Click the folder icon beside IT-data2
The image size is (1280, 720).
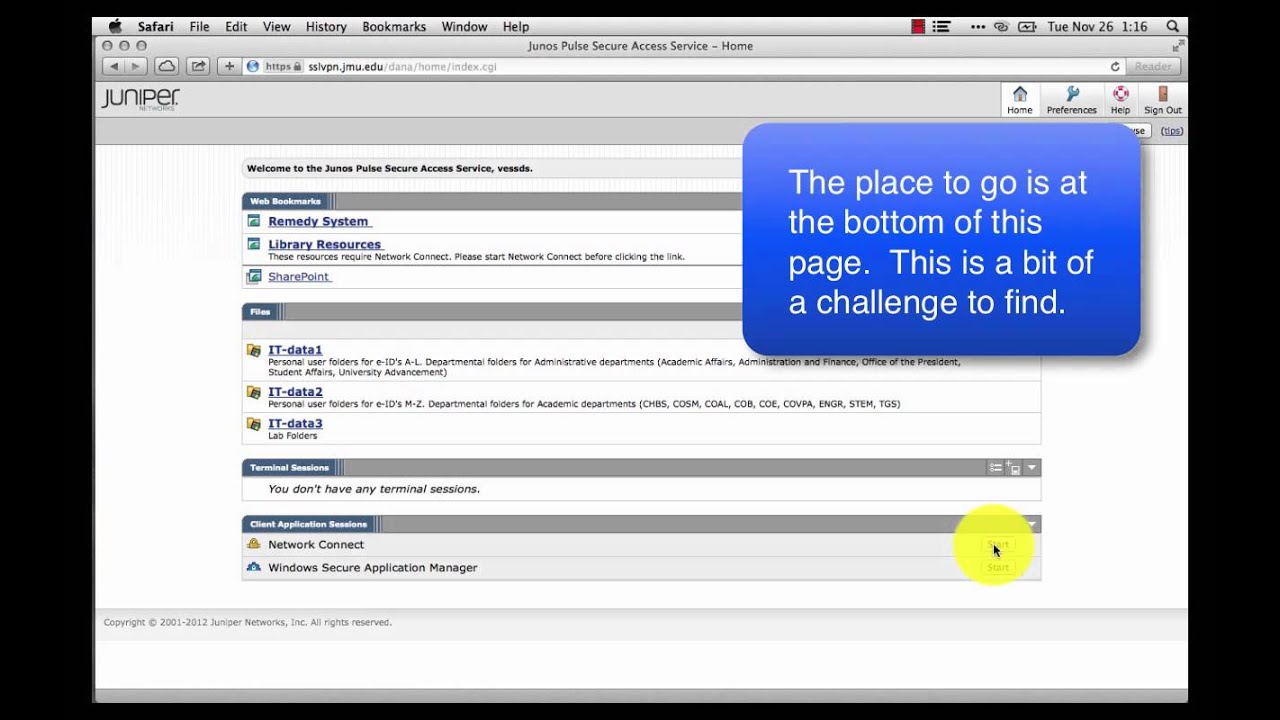tap(254, 392)
